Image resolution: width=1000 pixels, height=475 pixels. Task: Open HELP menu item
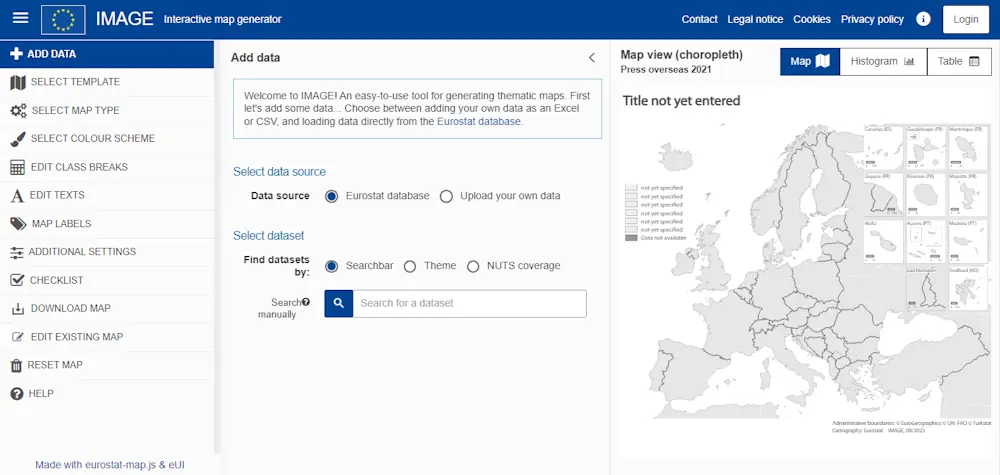tap(107, 393)
